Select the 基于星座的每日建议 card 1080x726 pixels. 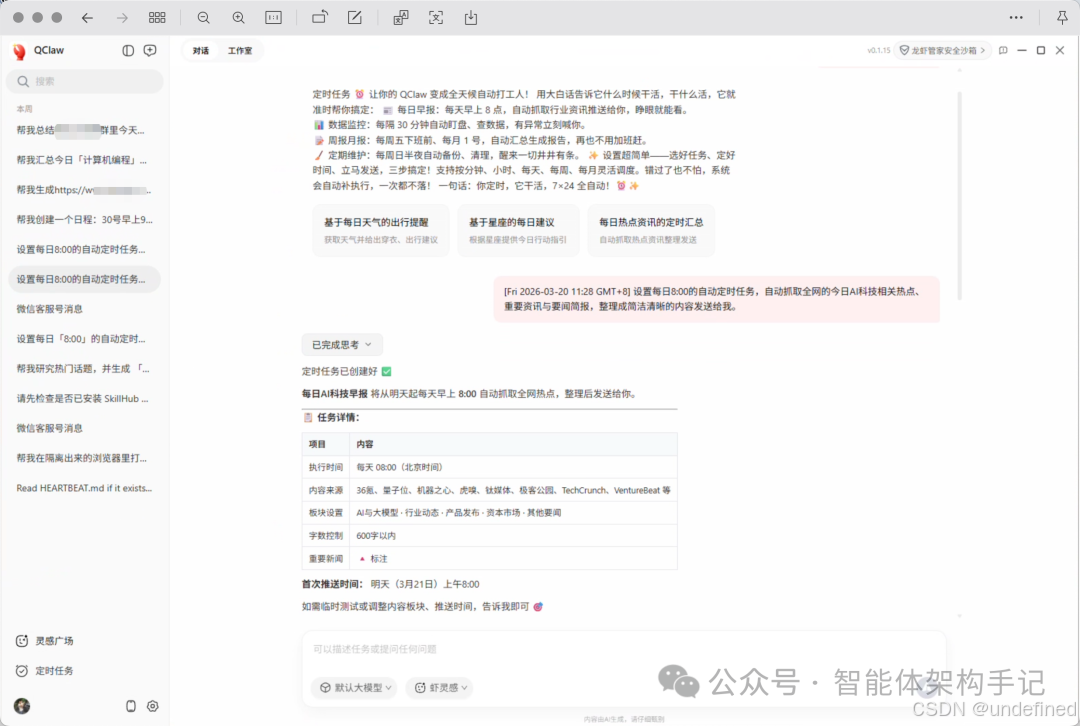[x=518, y=231]
